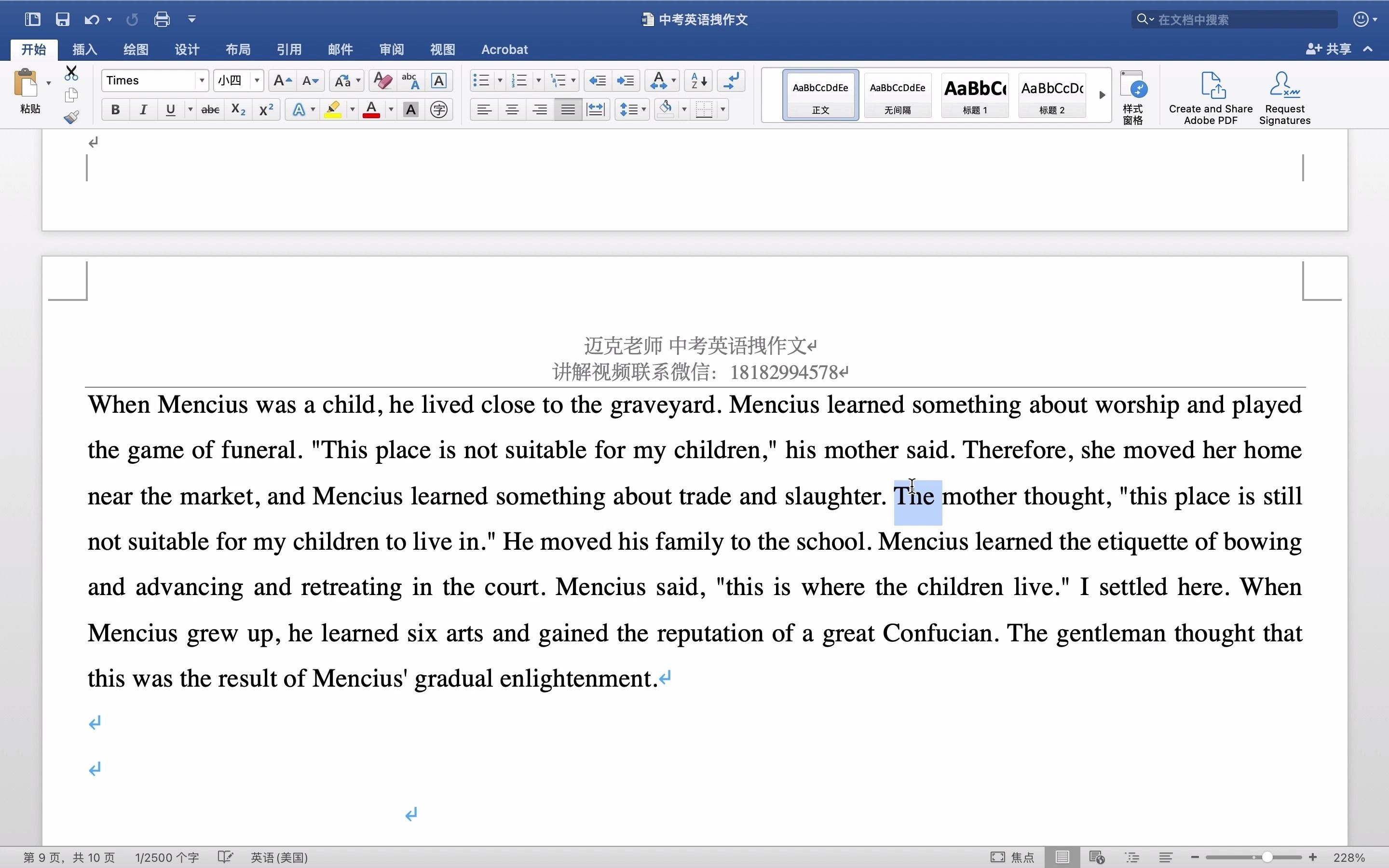Click the zoom slider handle

[1267, 857]
